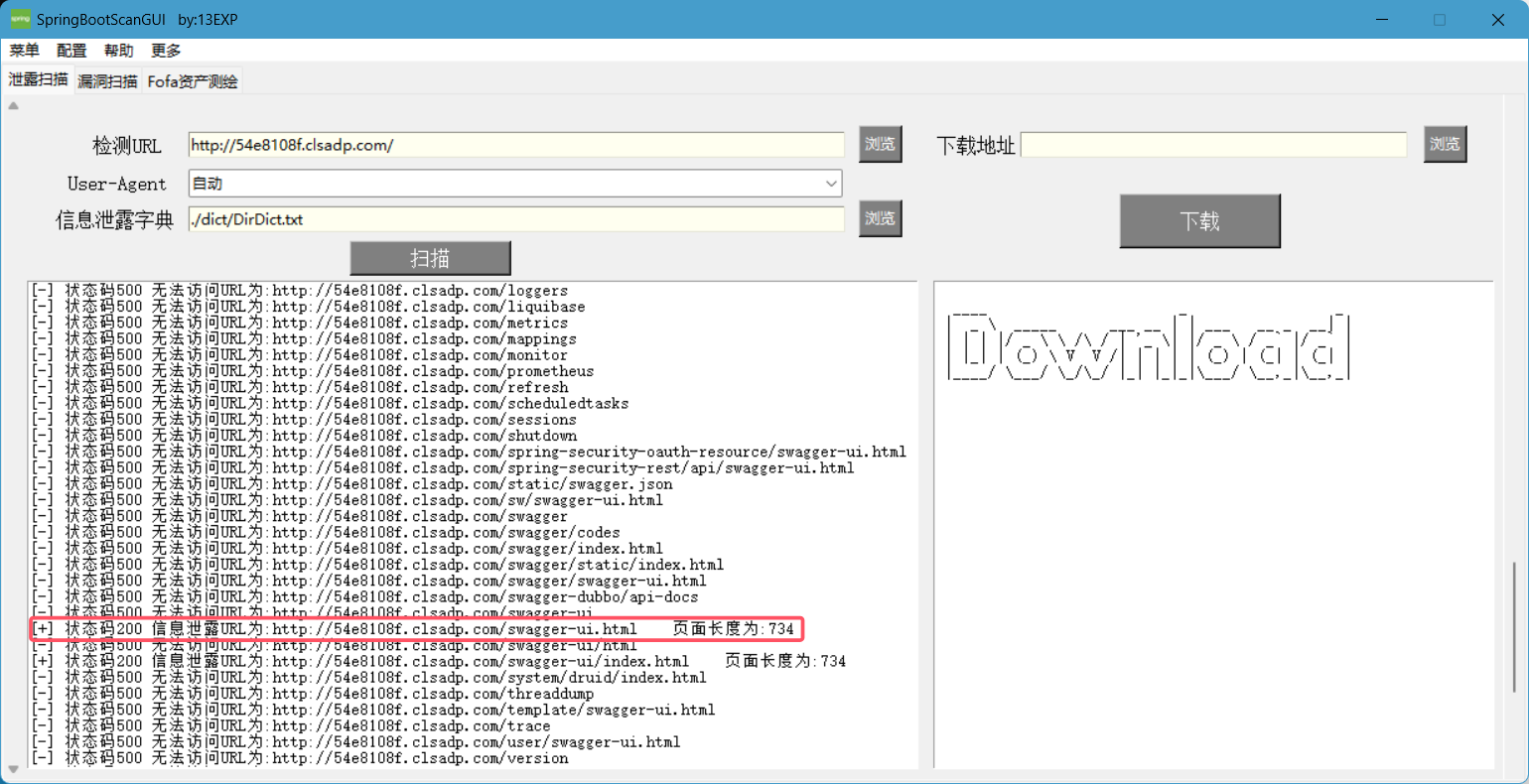Viewport: 1529px width, 784px height.
Task: Select the result line ending in /shutdown
Action: tap(304, 436)
